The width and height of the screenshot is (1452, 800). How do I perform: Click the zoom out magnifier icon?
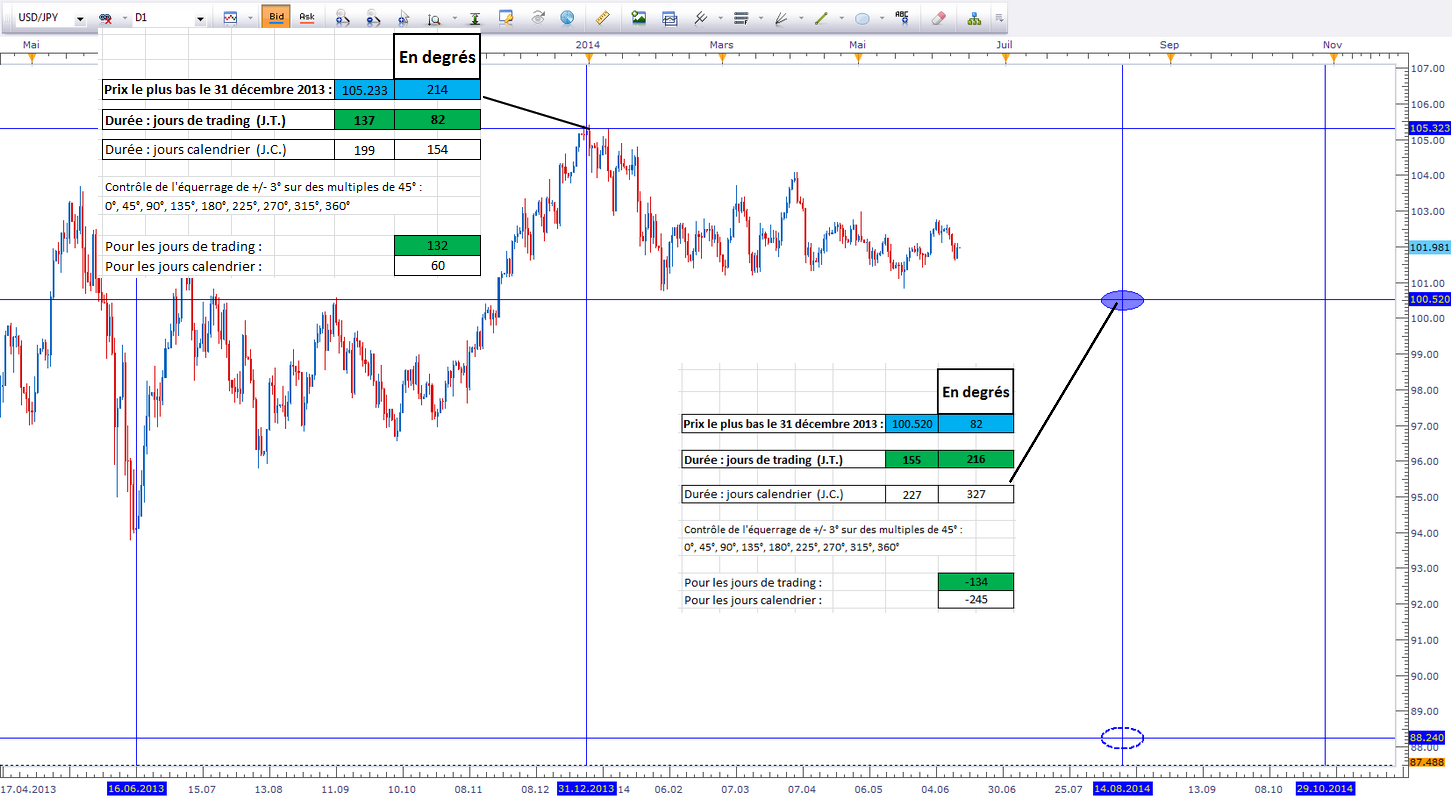[x=373, y=18]
